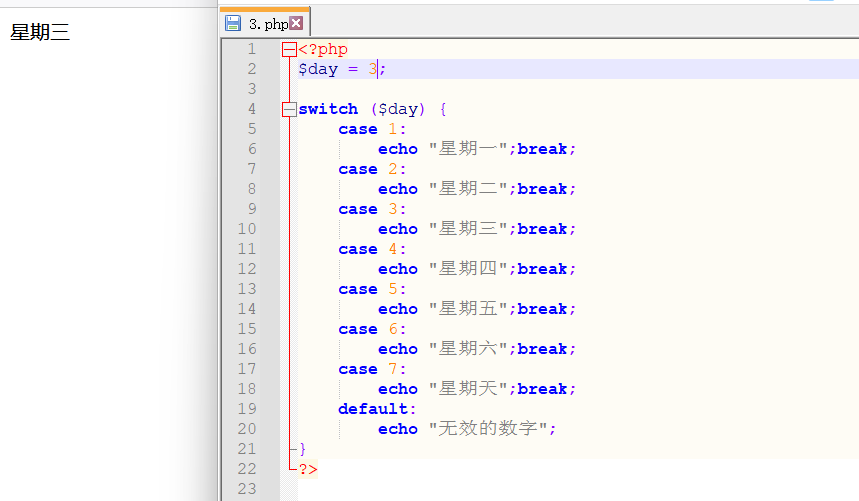
Task: Click the 'case 3:' line
Action: click(x=372, y=209)
